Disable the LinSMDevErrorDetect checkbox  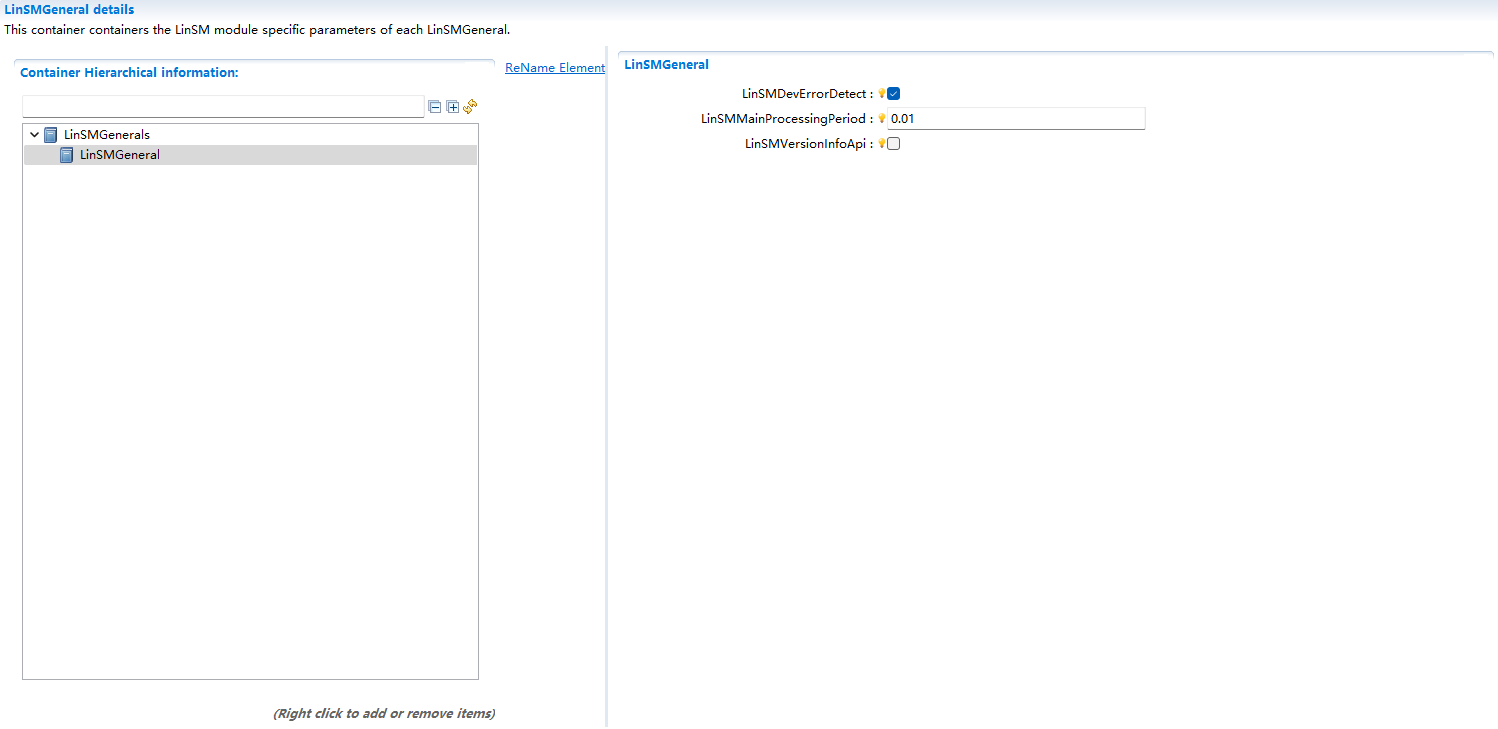pyautogui.click(x=894, y=94)
